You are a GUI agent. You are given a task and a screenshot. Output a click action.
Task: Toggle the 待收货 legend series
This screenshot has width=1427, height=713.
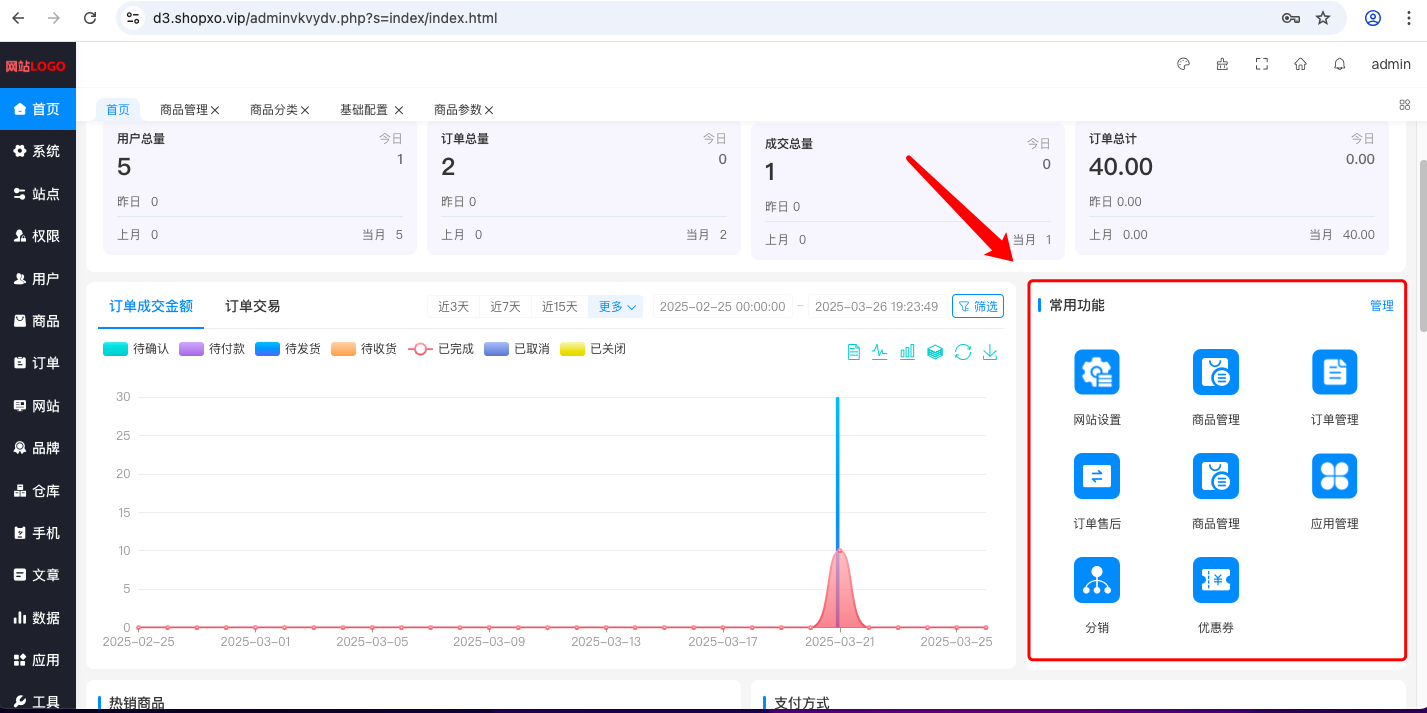(x=364, y=349)
